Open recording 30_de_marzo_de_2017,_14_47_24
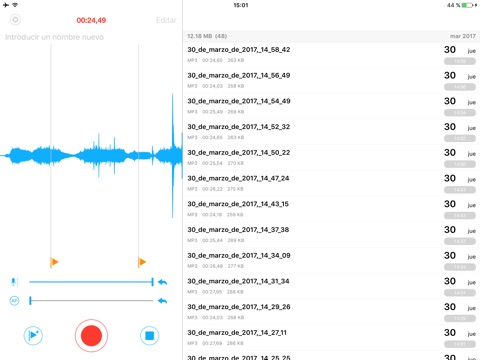480x360 pixels. click(x=332, y=183)
